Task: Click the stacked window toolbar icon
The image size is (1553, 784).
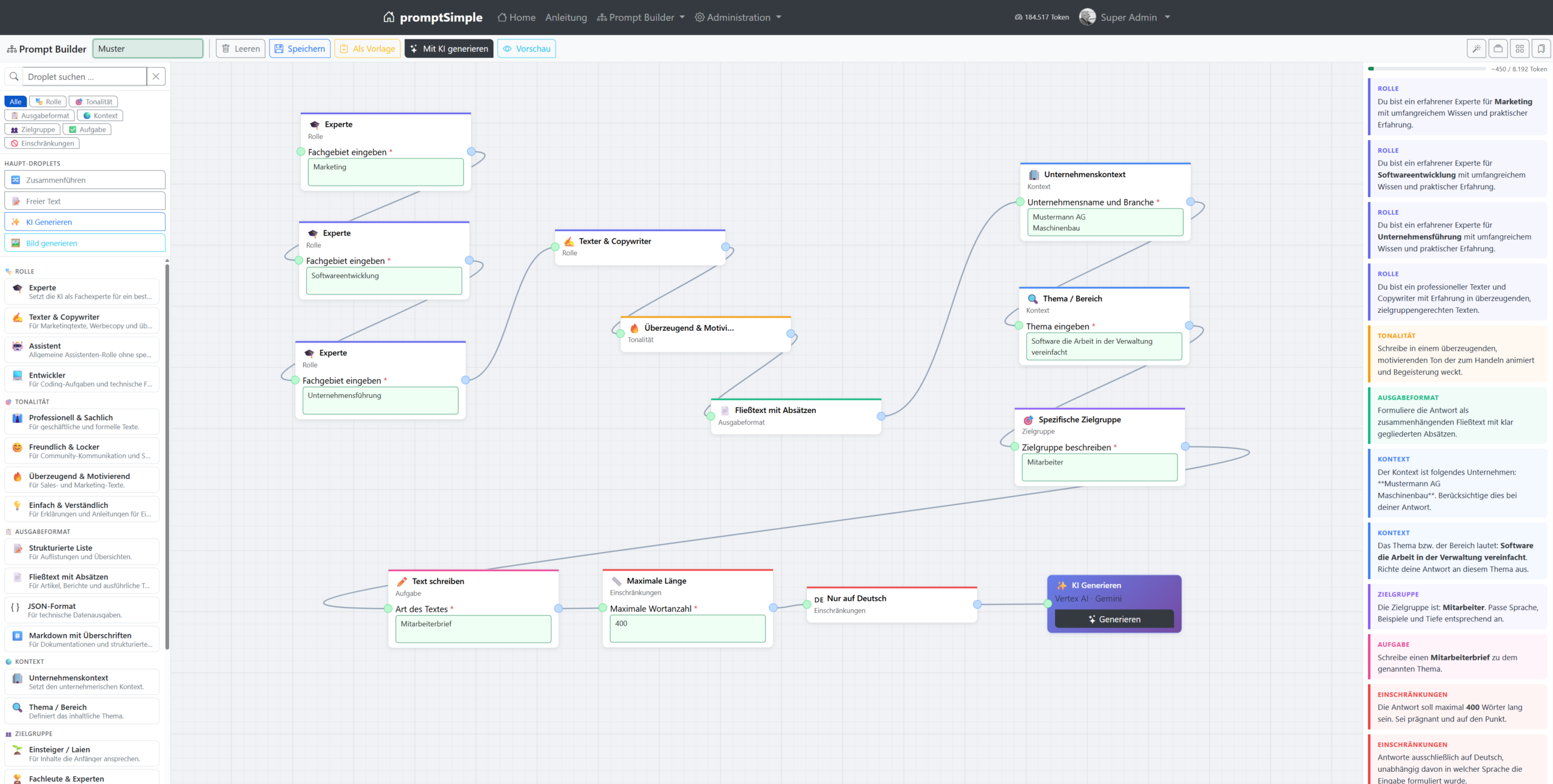Action: click(1498, 49)
